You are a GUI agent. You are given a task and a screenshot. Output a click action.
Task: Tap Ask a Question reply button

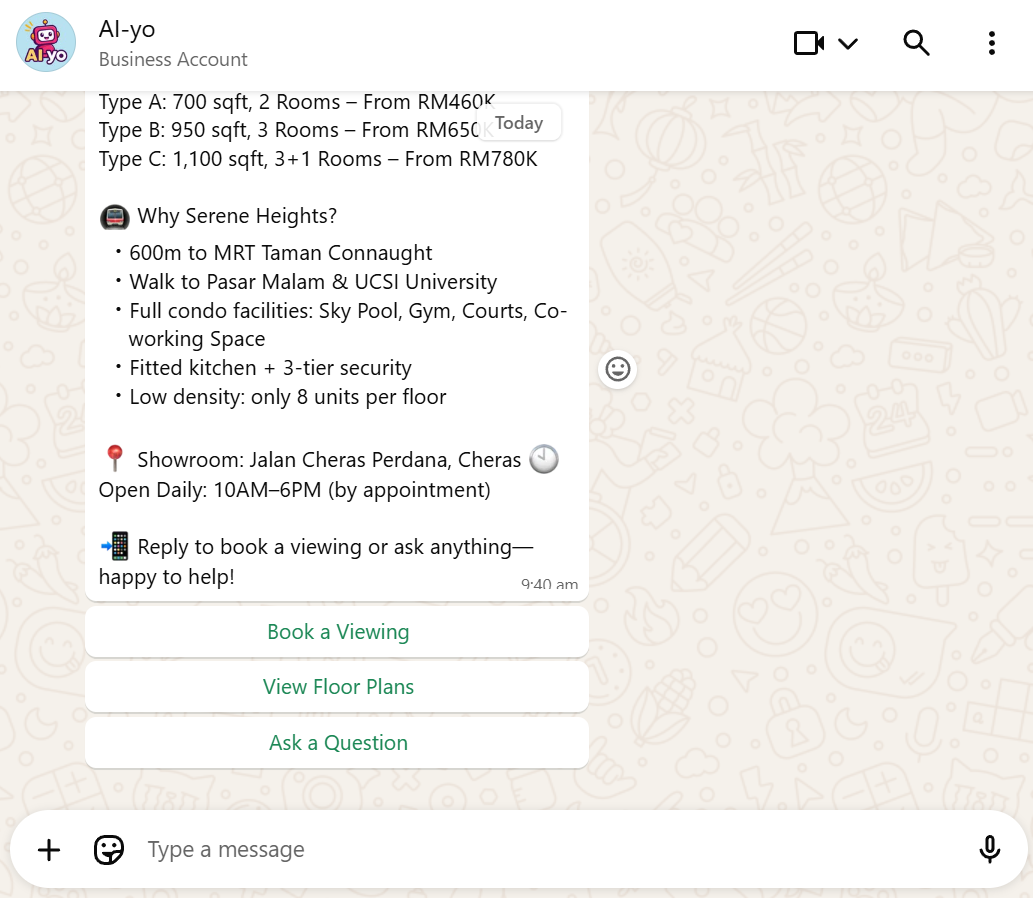click(338, 742)
